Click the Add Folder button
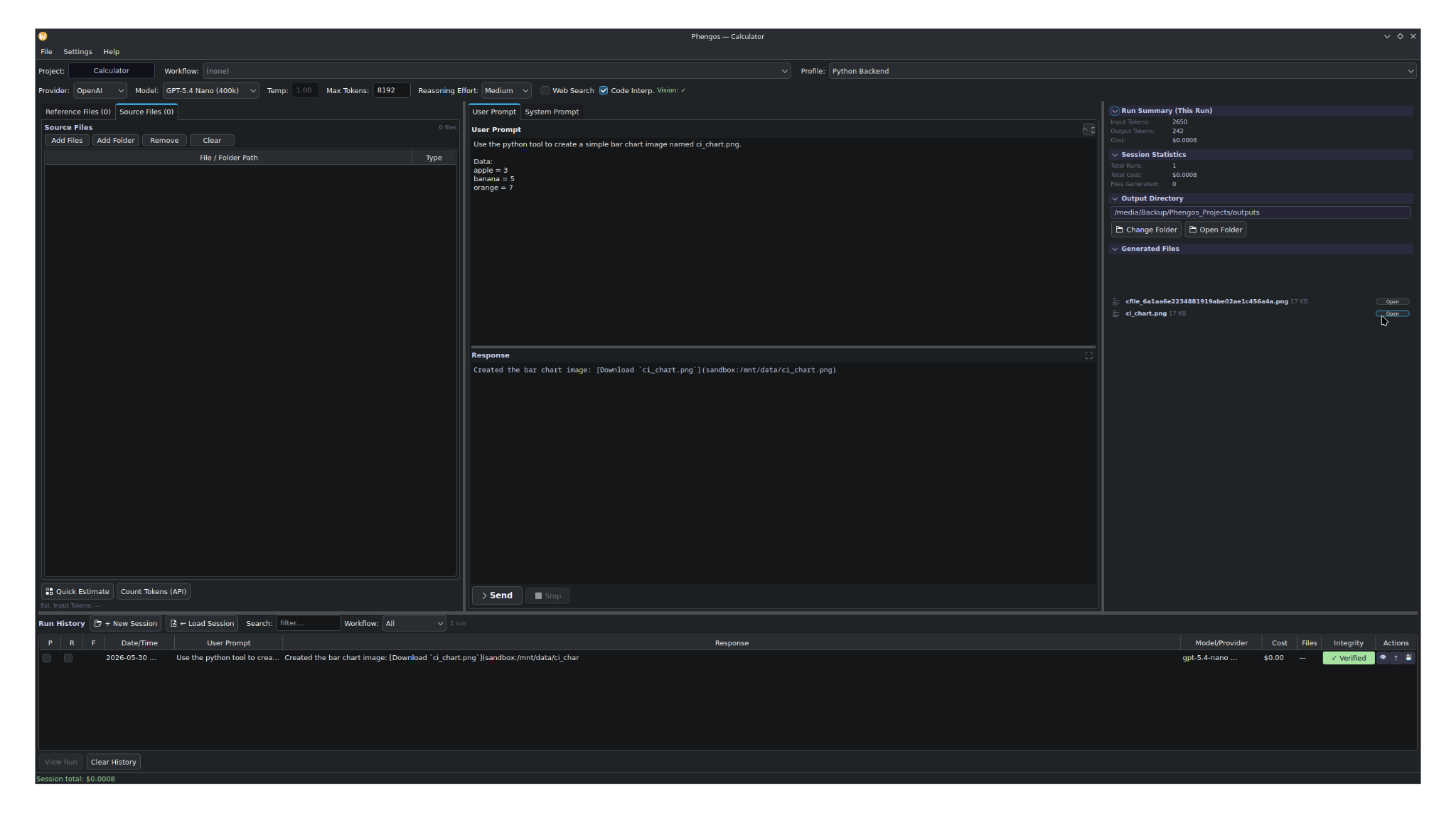The image size is (1456, 825). (115, 141)
